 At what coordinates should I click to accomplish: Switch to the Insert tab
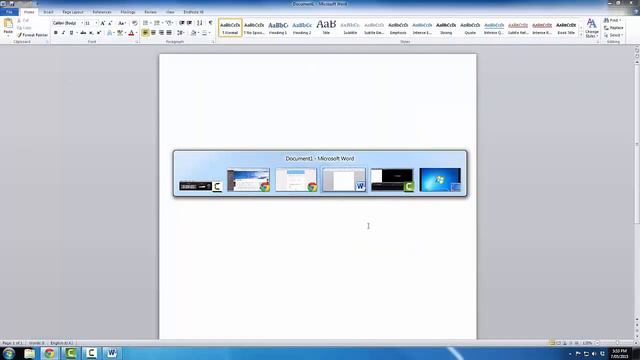click(48, 12)
